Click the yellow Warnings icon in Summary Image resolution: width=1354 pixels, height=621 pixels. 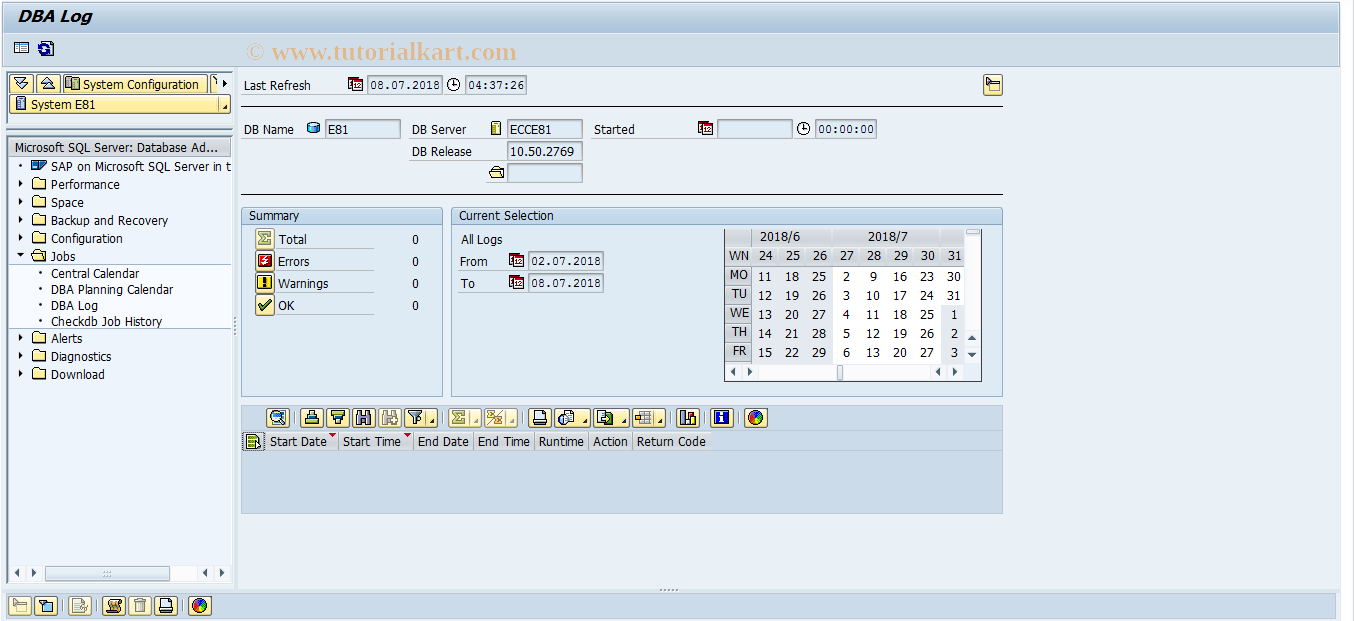click(x=264, y=283)
